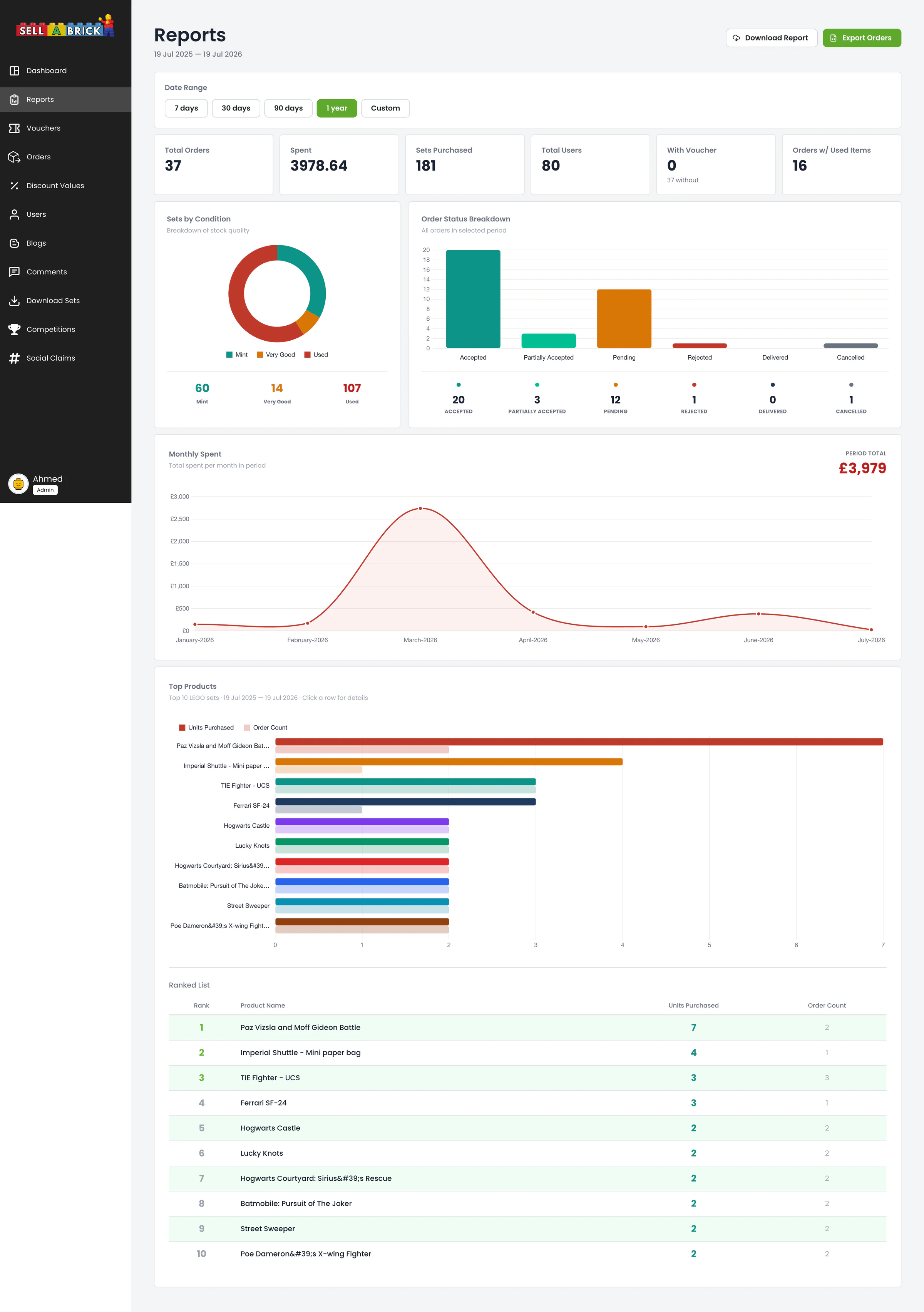This screenshot has width=924, height=1312.
Task: Open the Users menu entry
Action: 66,214
